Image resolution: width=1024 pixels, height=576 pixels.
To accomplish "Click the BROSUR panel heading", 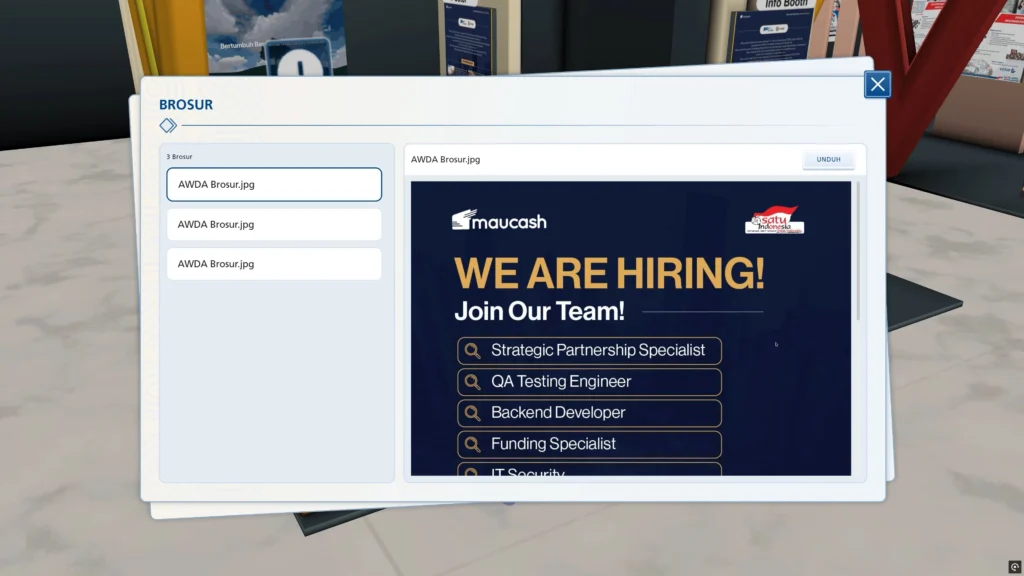I will point(186,105).
